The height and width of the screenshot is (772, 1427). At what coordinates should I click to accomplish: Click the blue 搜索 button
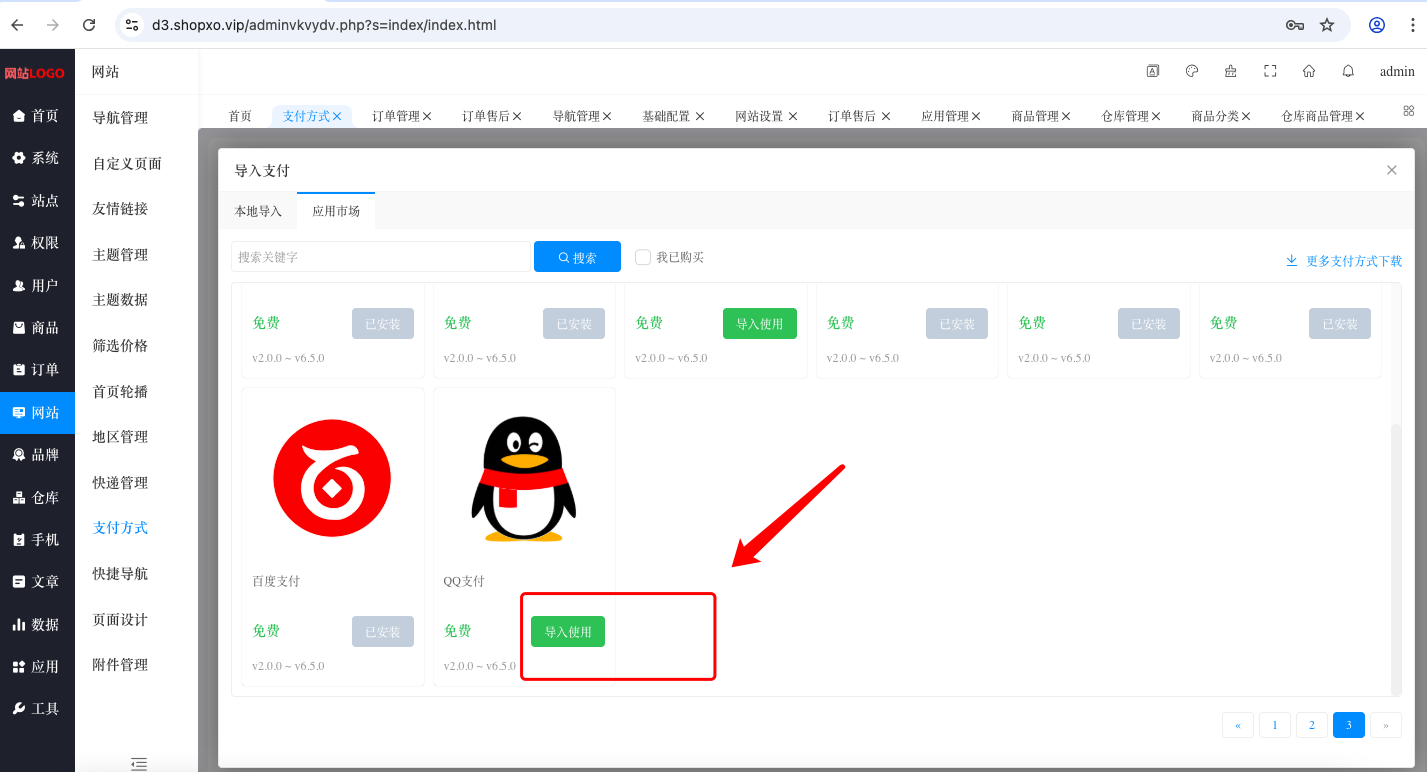tap(577, 257)
